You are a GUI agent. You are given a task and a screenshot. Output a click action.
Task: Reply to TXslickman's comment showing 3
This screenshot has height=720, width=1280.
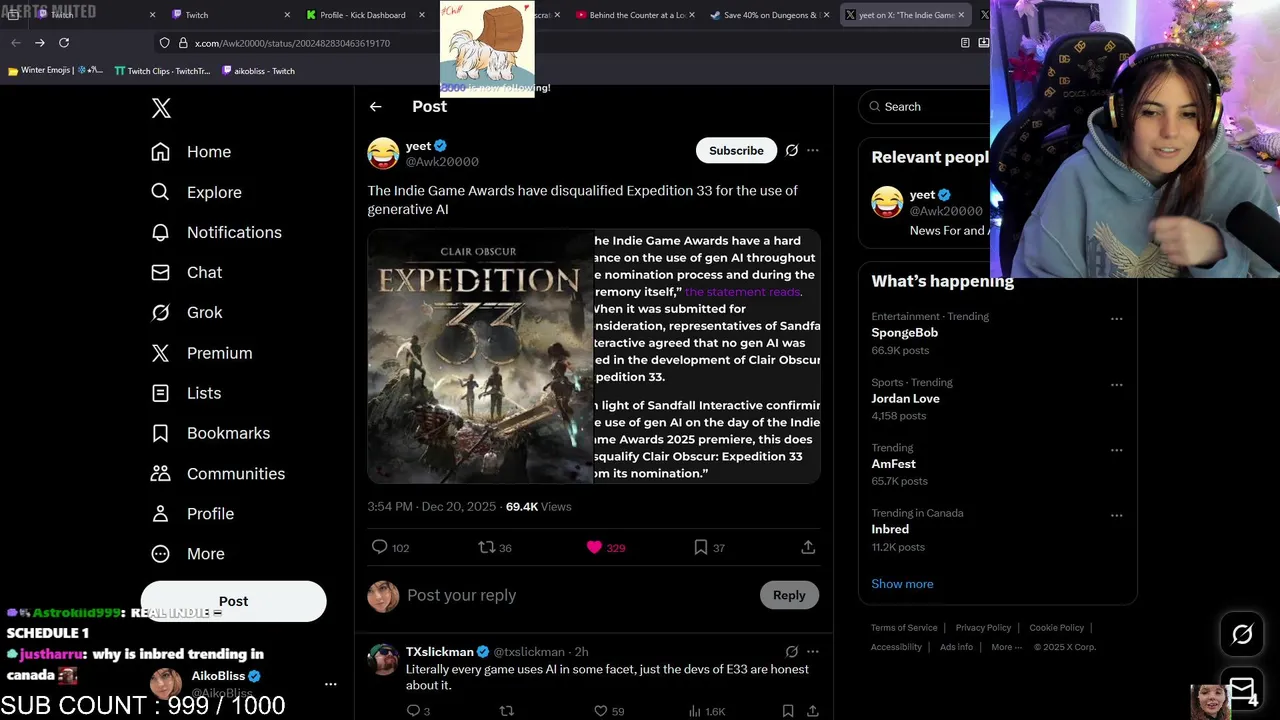point(412,711)
